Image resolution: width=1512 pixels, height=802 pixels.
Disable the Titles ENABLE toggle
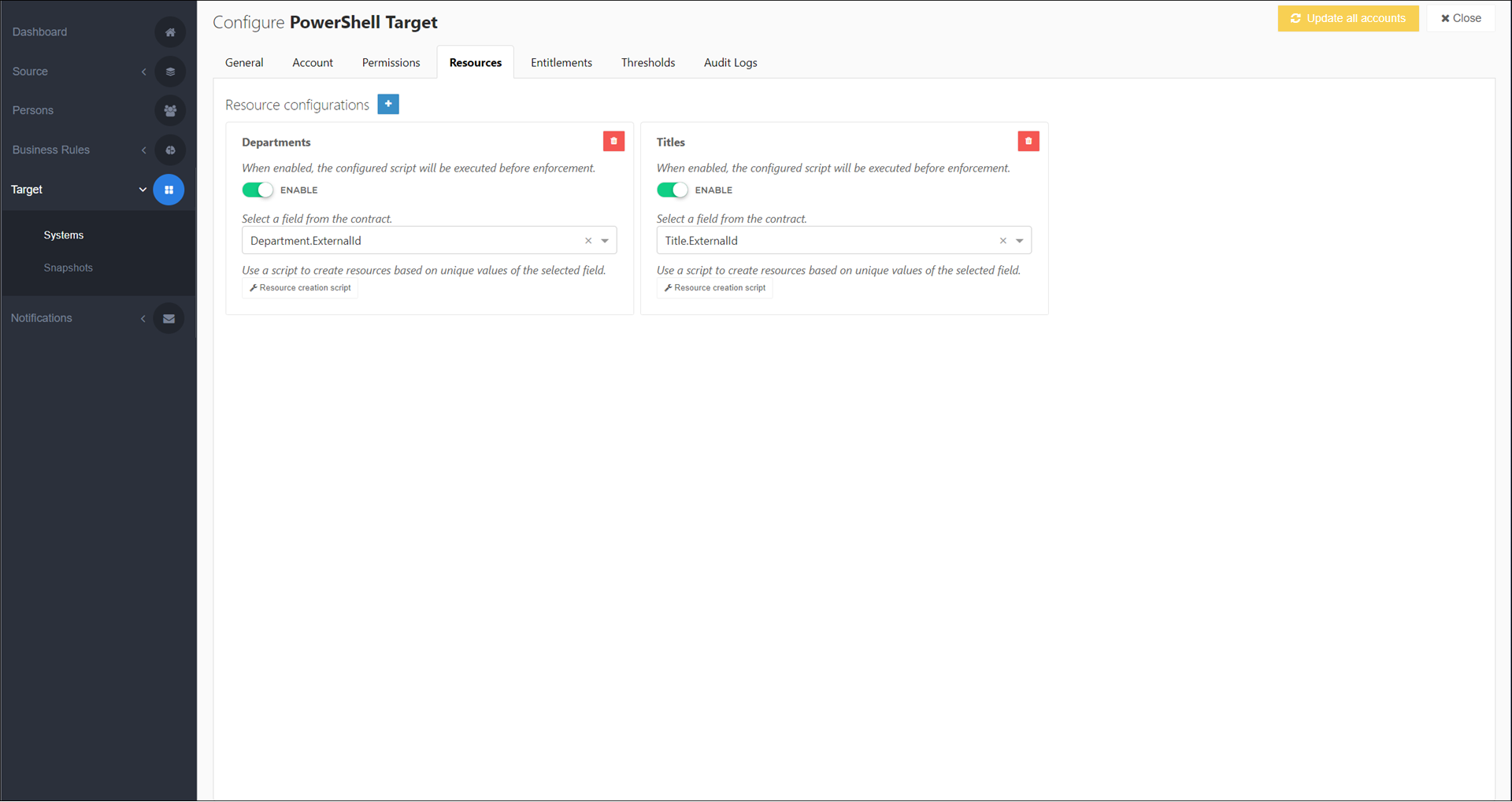coord(673,190)
